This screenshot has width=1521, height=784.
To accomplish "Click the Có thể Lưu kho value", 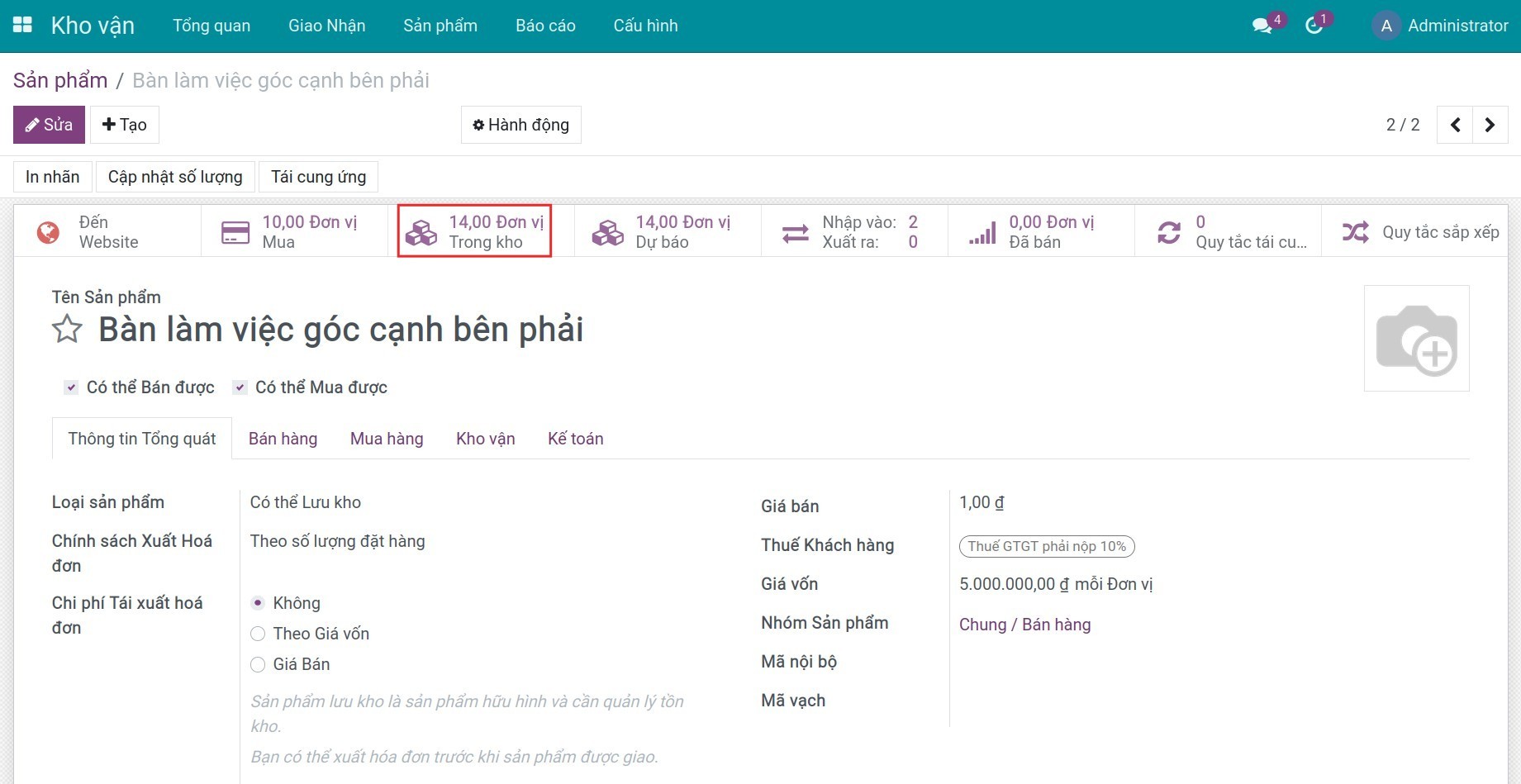I will [306, 502].
